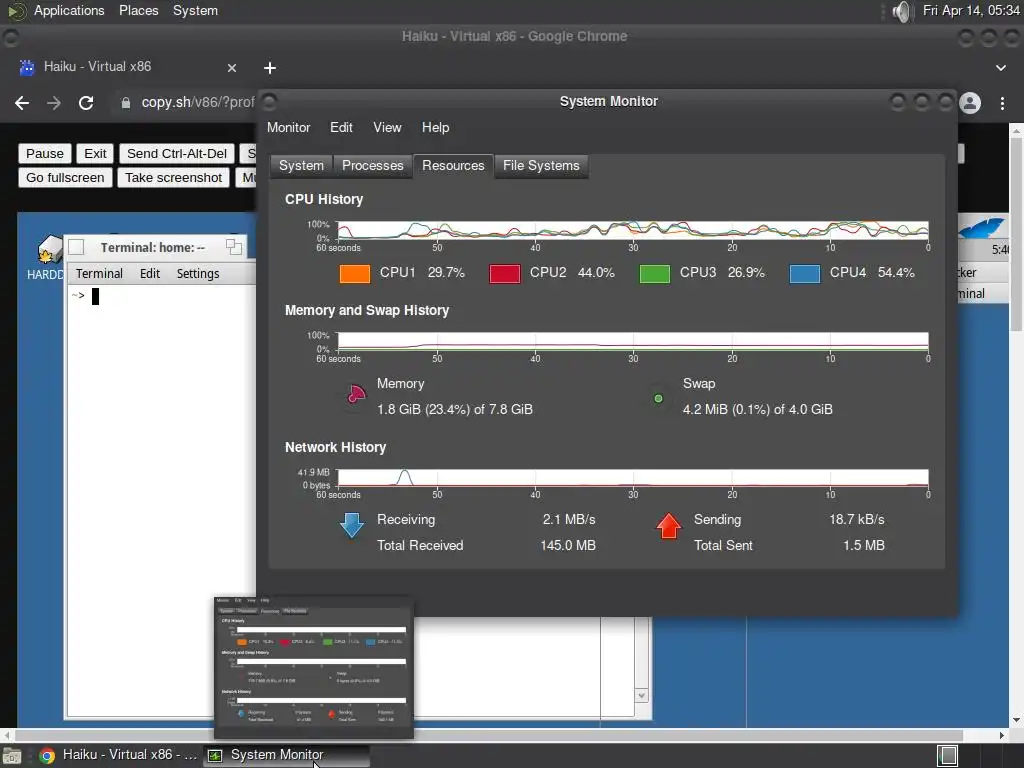
Task: Open the Applications menu in the top panel
Action: point(69,10)
